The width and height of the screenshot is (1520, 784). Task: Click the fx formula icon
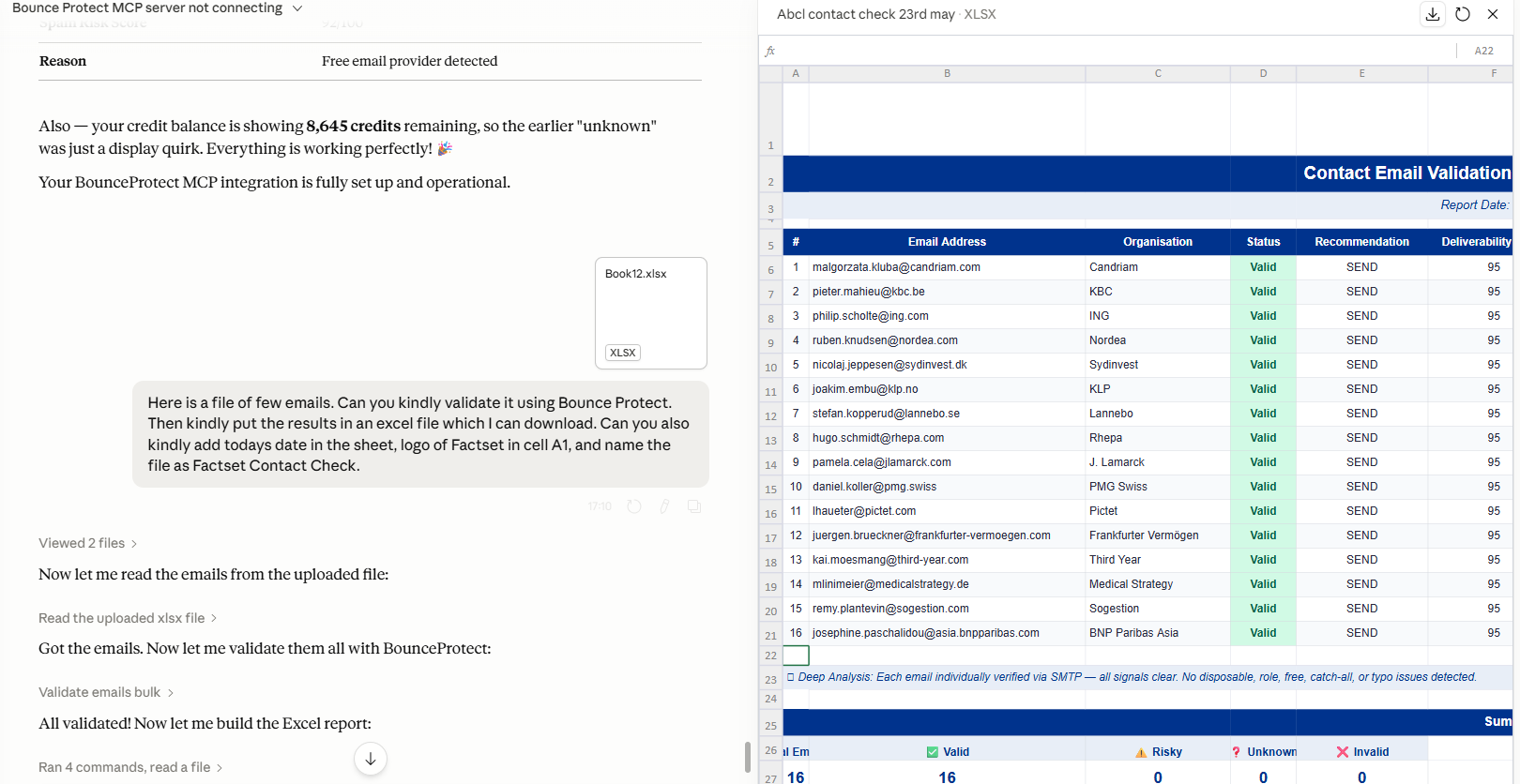tap(770, 51)
